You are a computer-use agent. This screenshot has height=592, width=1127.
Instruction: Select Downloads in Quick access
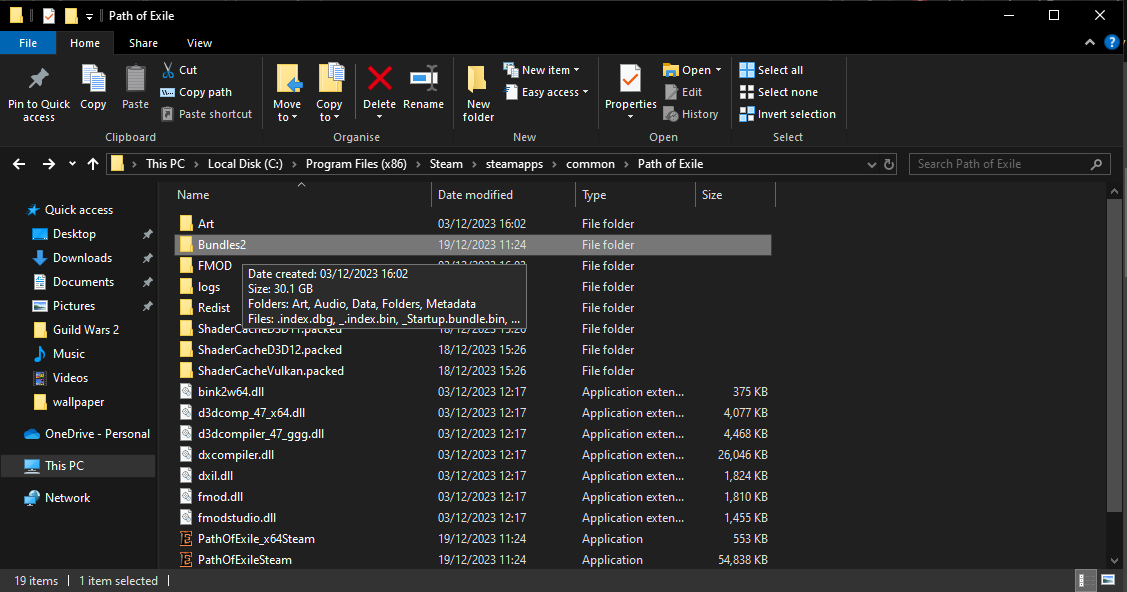82,258
